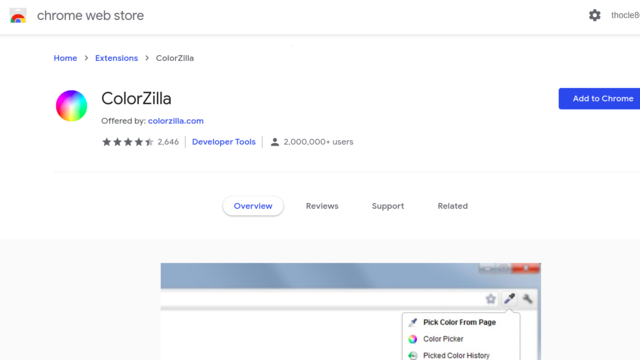Open the settings gear icon

594,16
